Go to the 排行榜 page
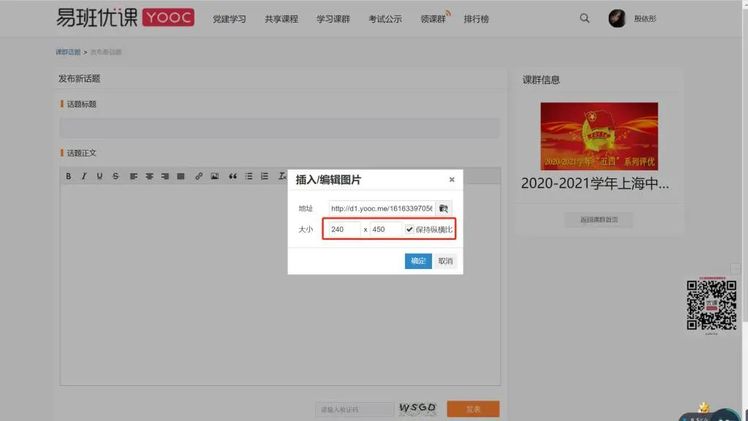748x421 pixels. tap(476, 19)
